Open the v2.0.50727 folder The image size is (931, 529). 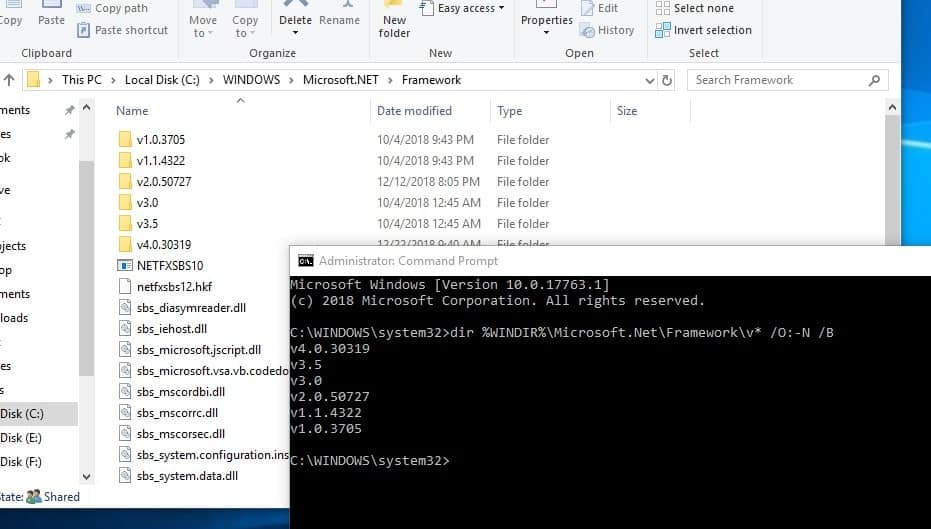163,182
